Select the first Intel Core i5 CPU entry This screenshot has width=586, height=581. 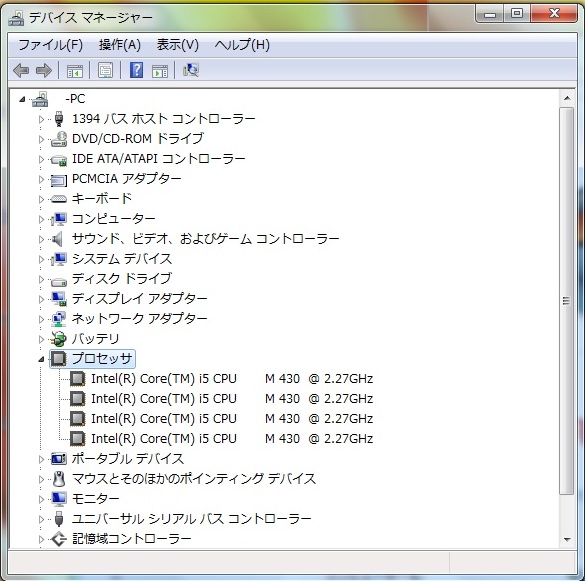[232, 379]
